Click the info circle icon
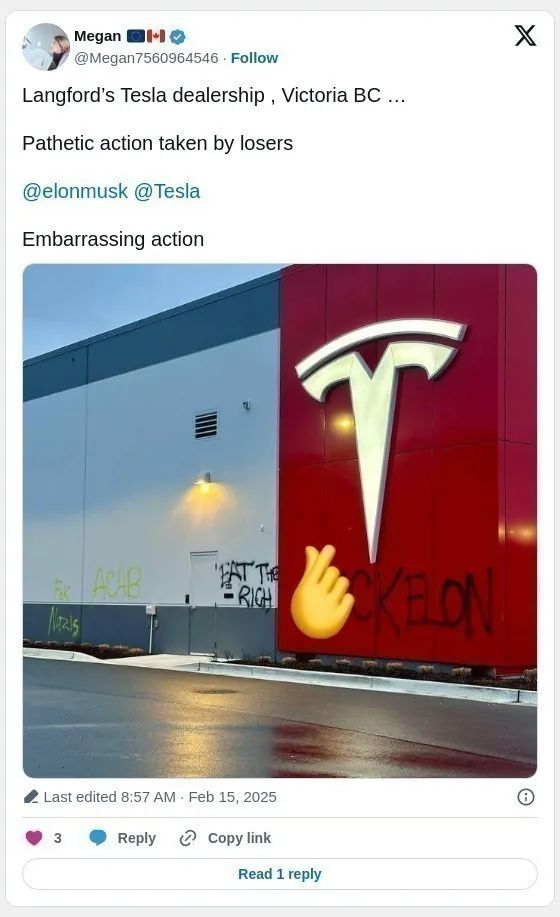The image size is (560, 917). coord(526,797)
